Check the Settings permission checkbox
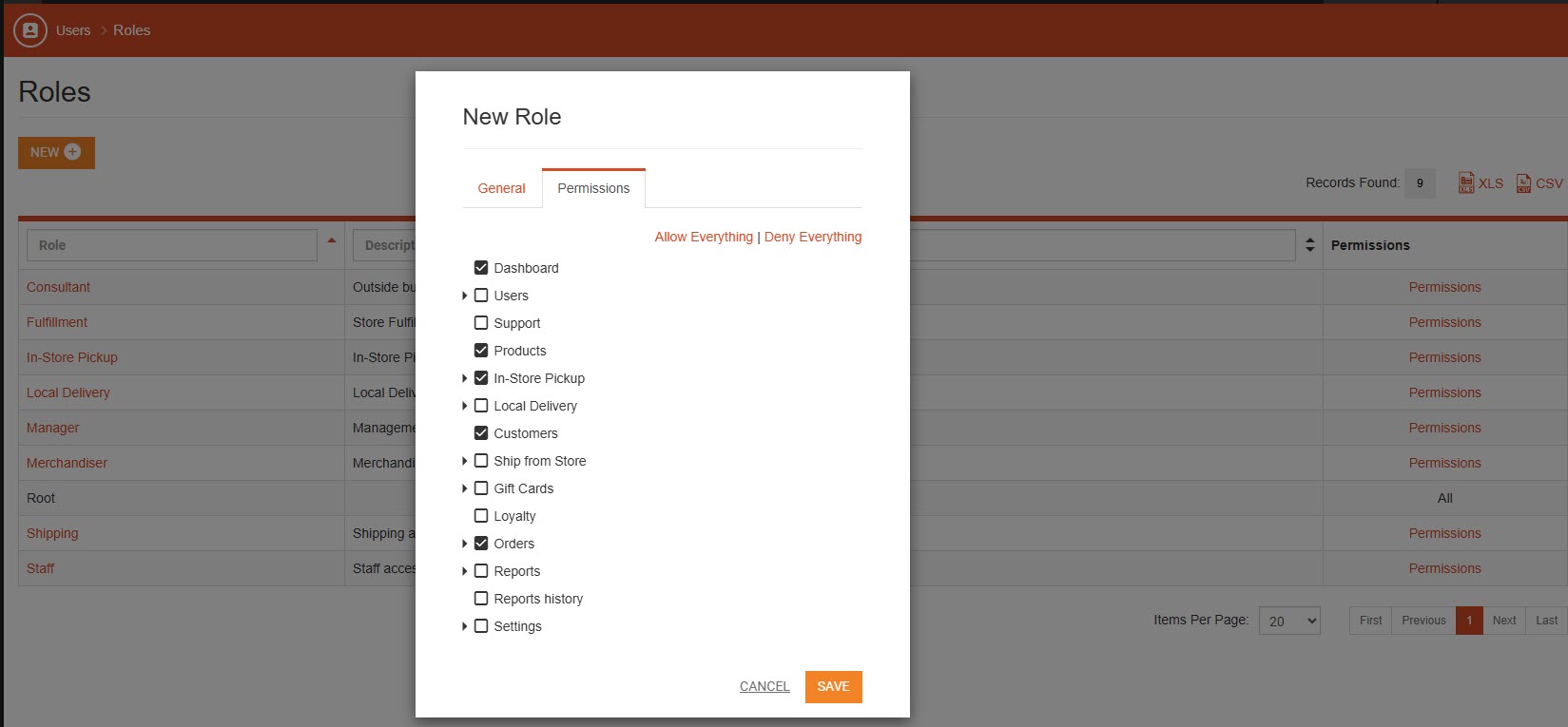 481,626
